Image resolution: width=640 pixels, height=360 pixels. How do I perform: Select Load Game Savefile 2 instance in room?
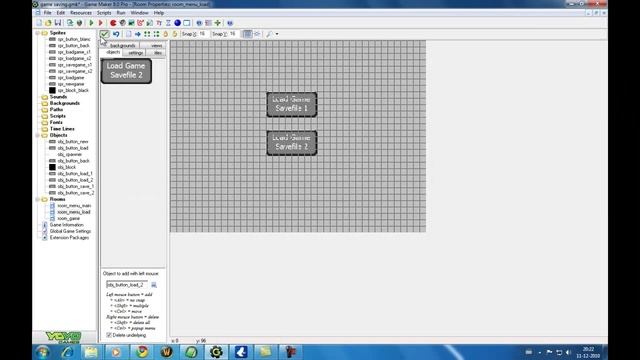tap(292, 143)
